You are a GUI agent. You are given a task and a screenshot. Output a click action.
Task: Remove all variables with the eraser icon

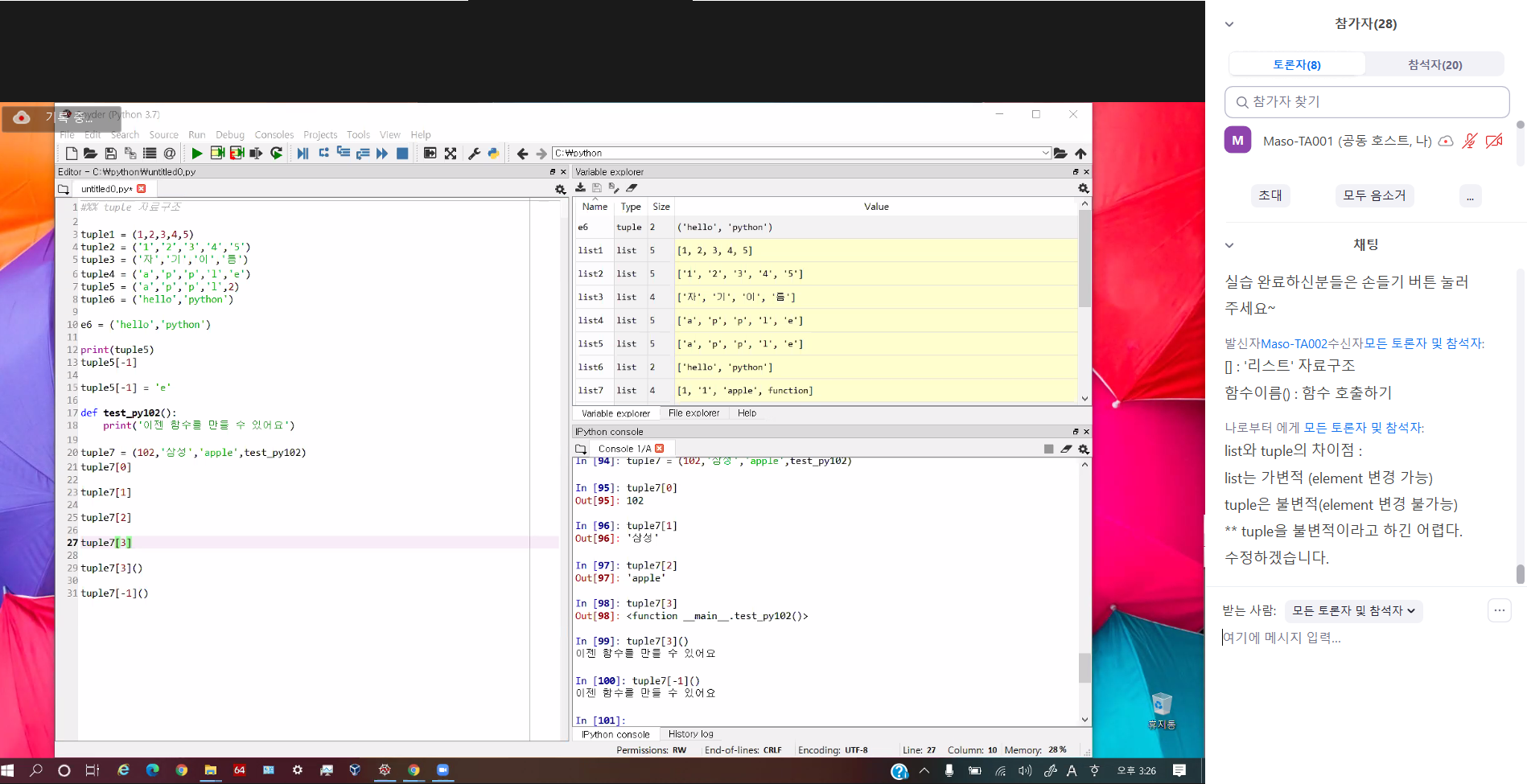click(632, 188)
